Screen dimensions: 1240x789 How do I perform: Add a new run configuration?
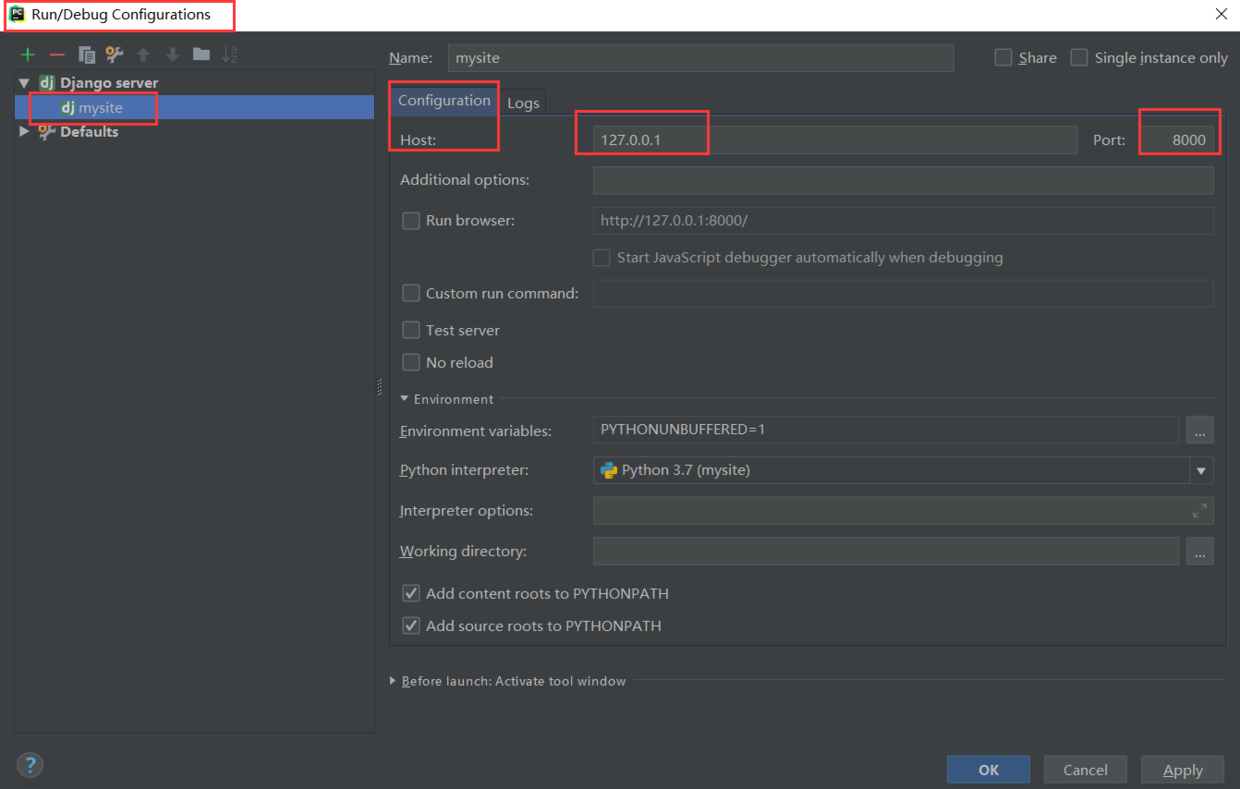[x=27, y=54]
